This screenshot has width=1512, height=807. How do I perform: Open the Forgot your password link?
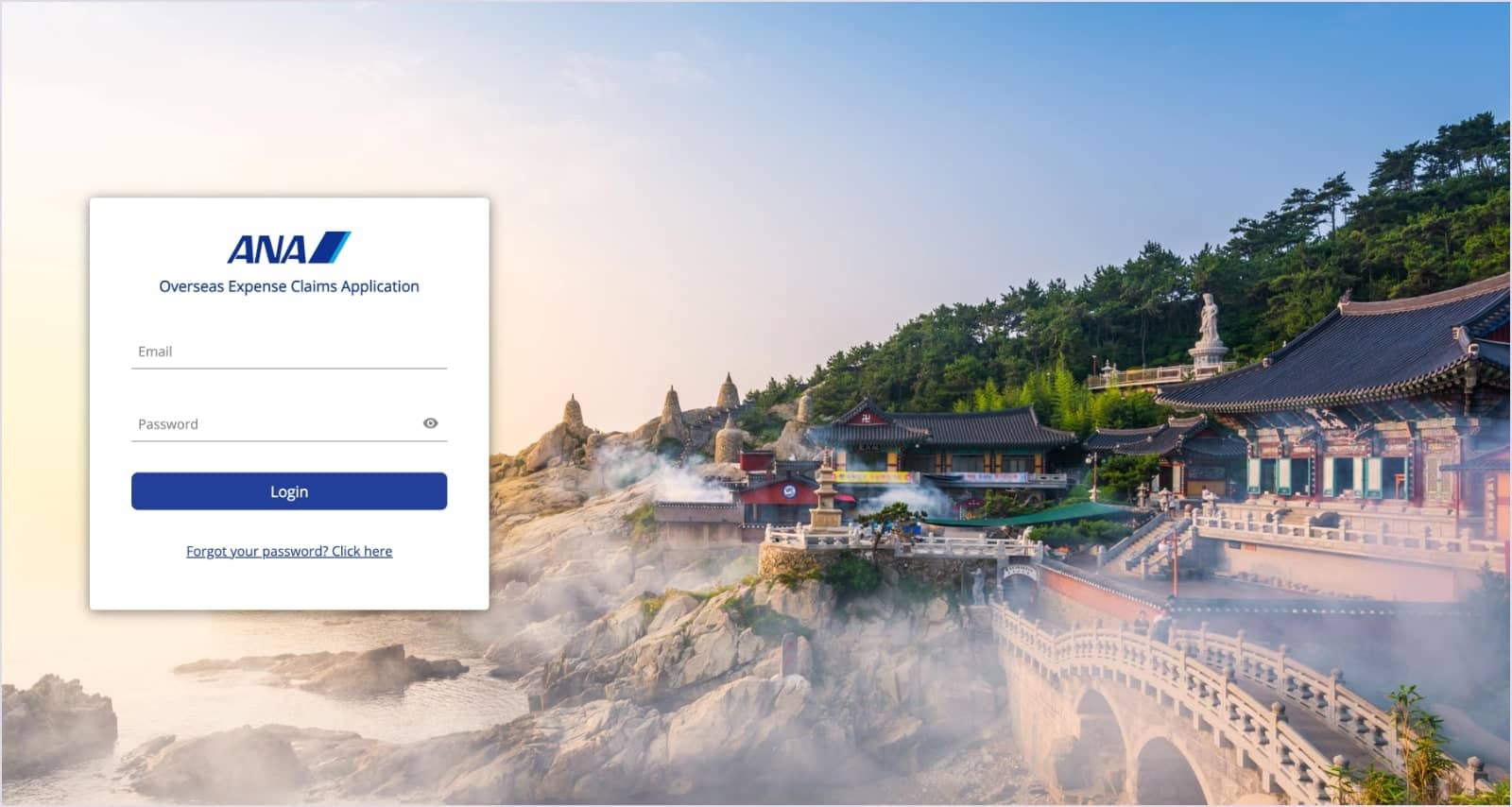(289, 551)
